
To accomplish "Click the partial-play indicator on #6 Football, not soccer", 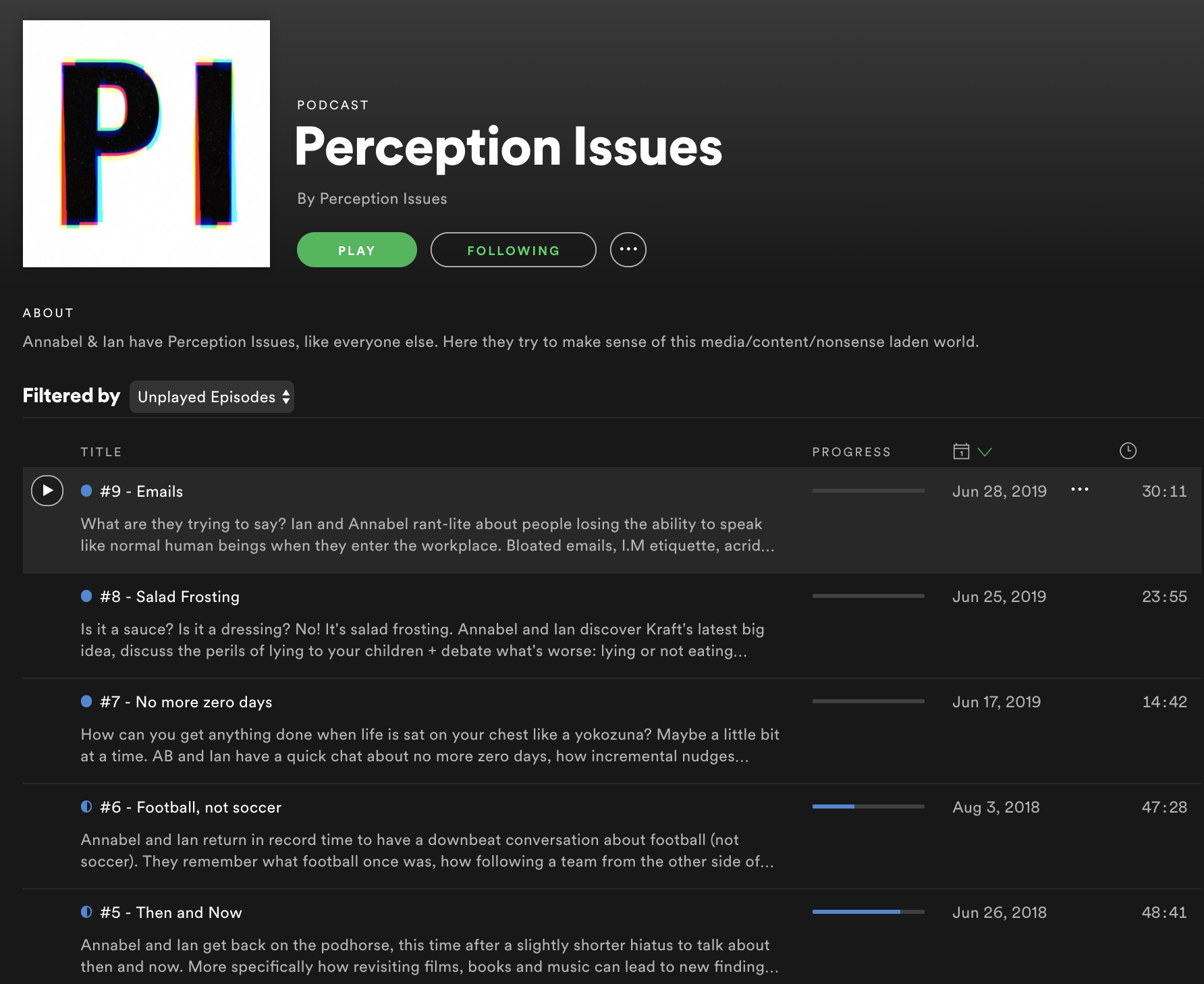I will (x=86, y=806).
